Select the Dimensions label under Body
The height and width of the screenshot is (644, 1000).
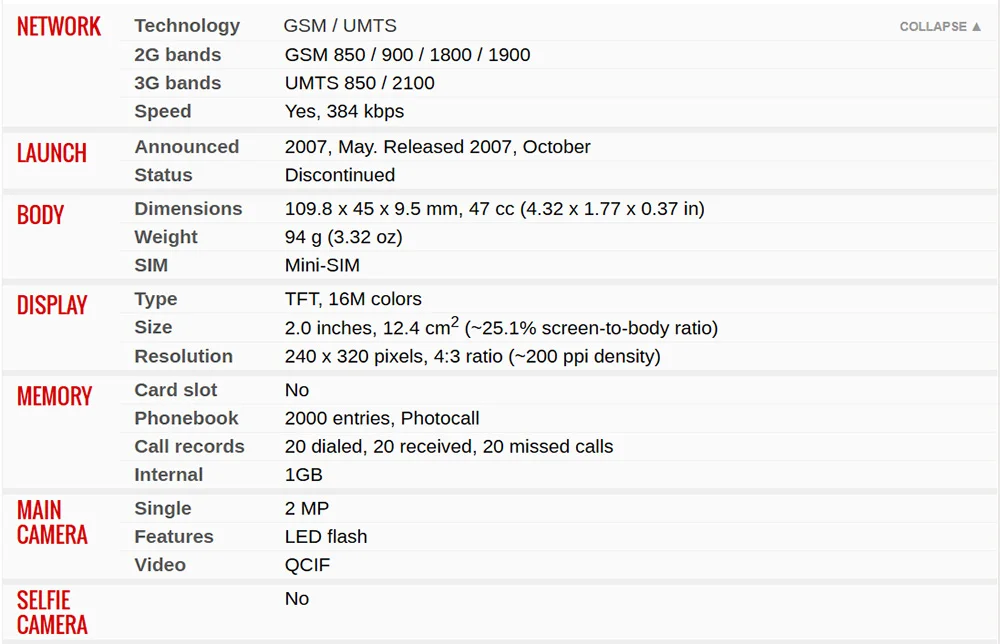(x=188, y=209)
